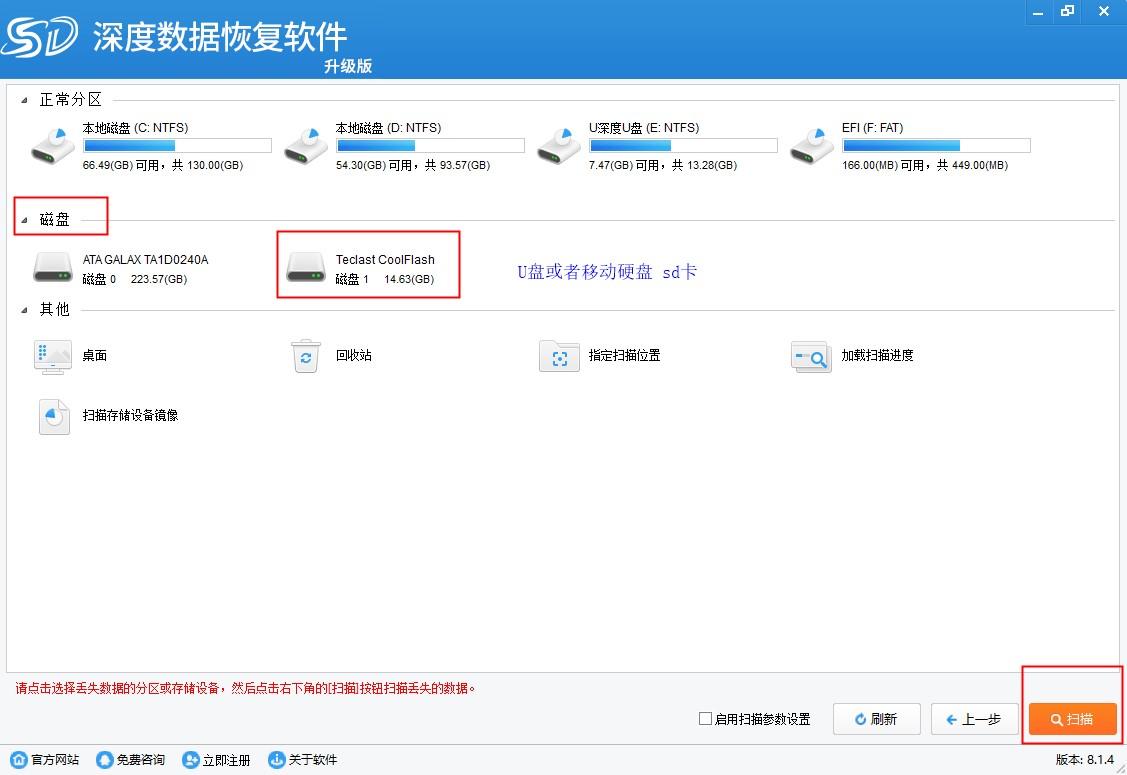Click label U深度U盘 (E: NTFS)

tap(644, 128)
